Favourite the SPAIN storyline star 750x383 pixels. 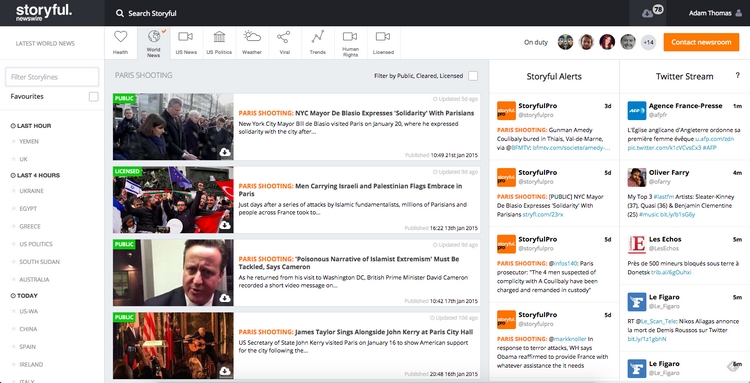(x=13, y=347)
